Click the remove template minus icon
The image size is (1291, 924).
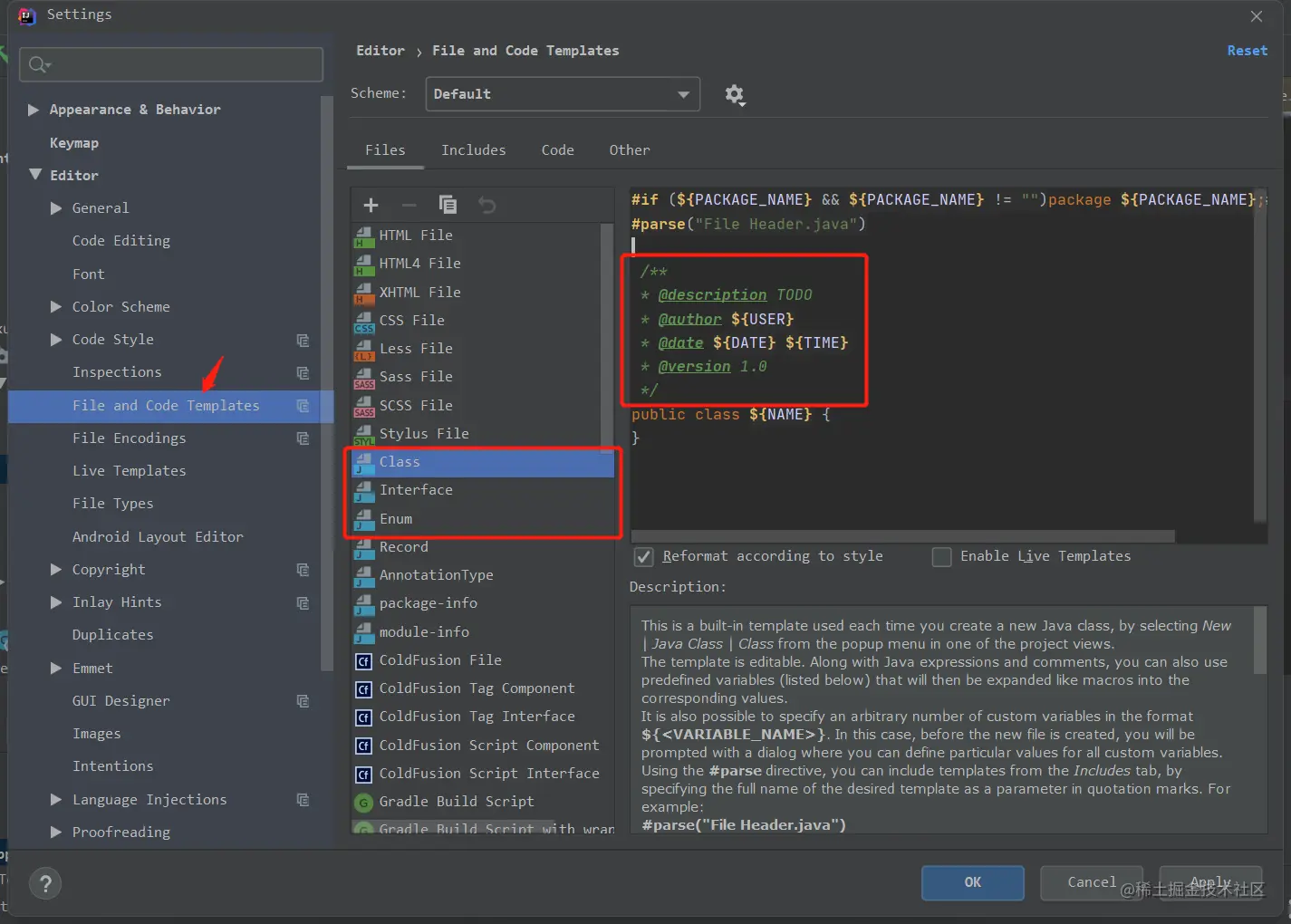tap(409, 205)
